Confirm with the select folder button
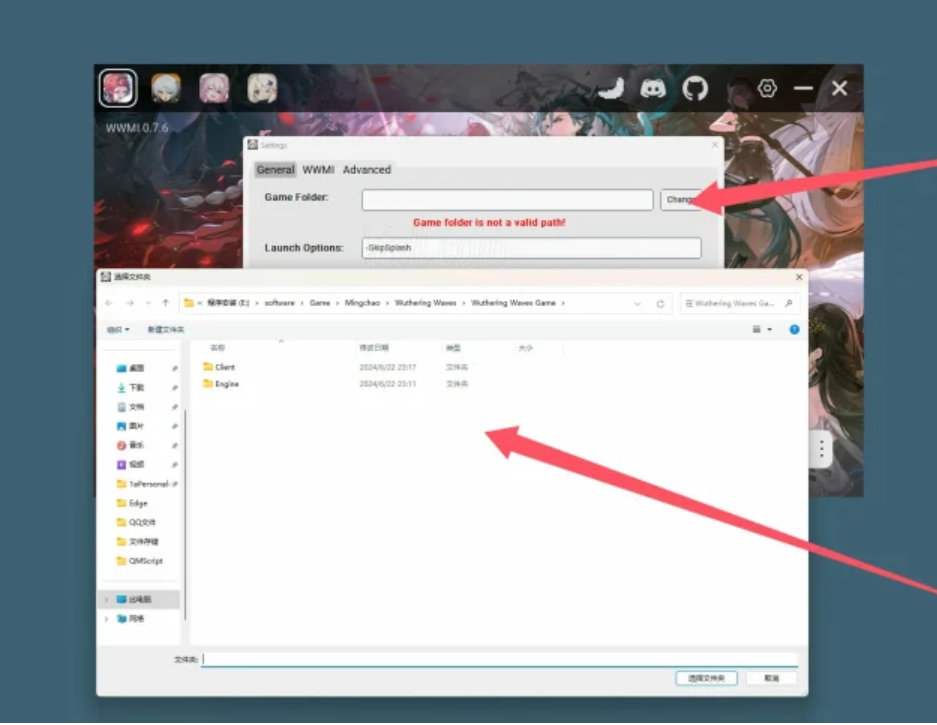 [x=706, y=678]
